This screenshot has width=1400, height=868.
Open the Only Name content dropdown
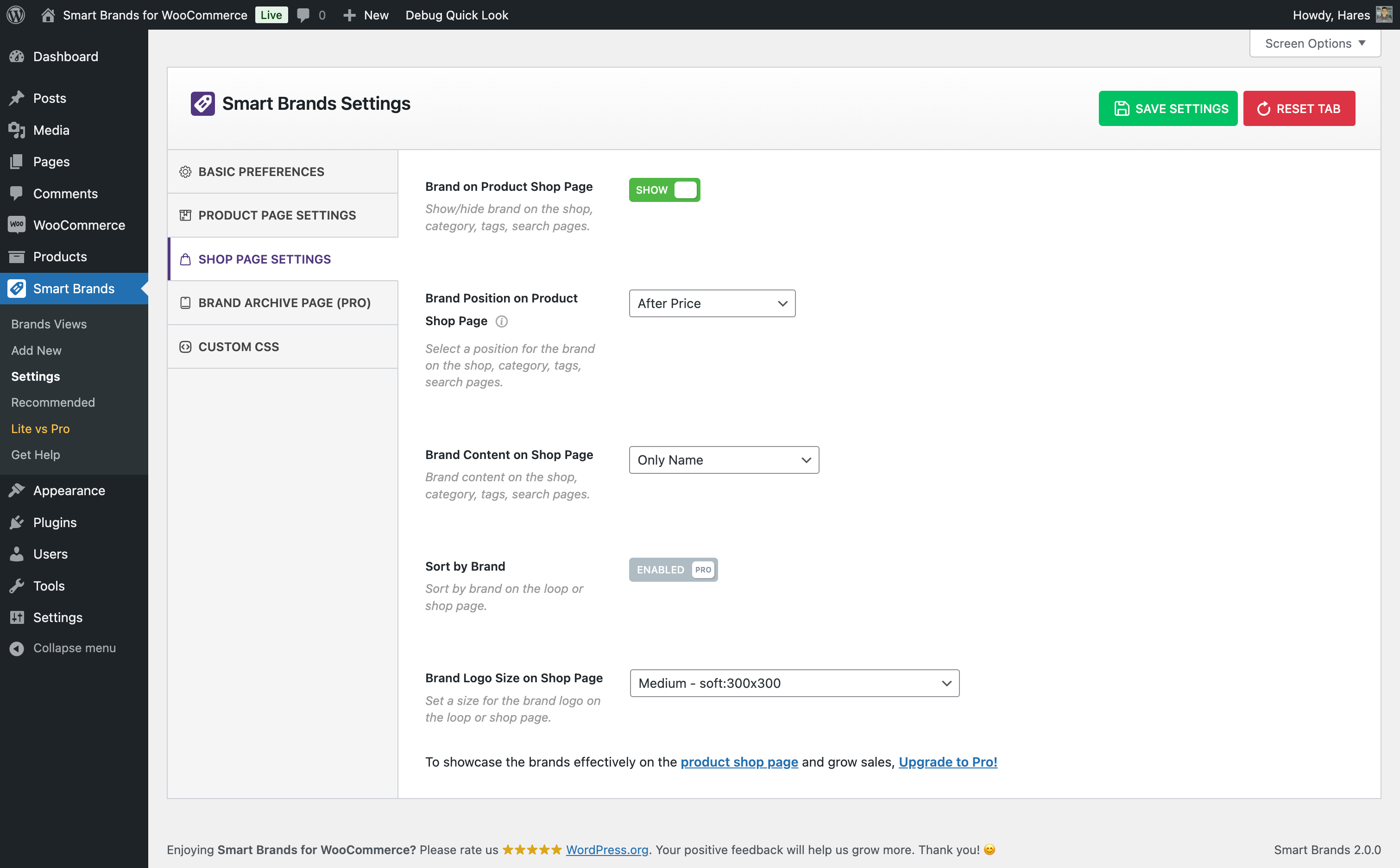click(724, 460)
